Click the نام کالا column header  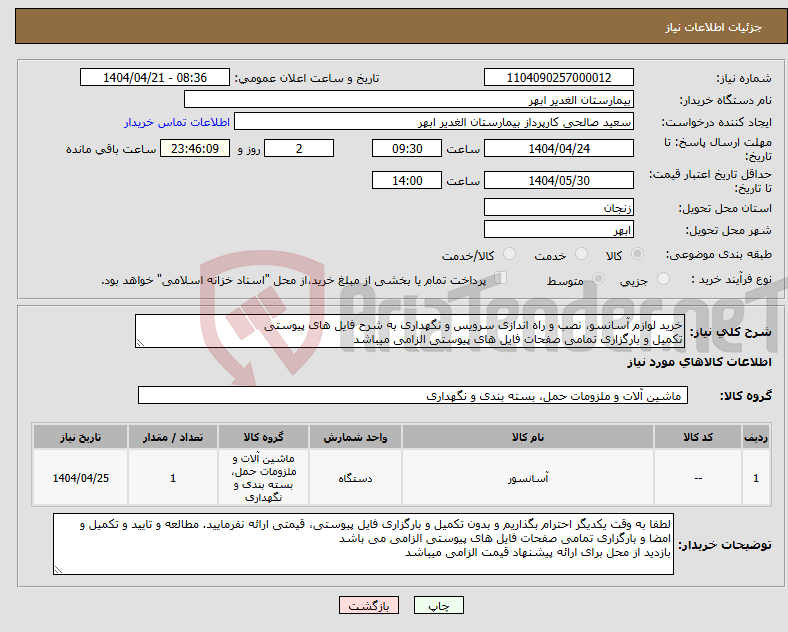(x=528, y=437)
